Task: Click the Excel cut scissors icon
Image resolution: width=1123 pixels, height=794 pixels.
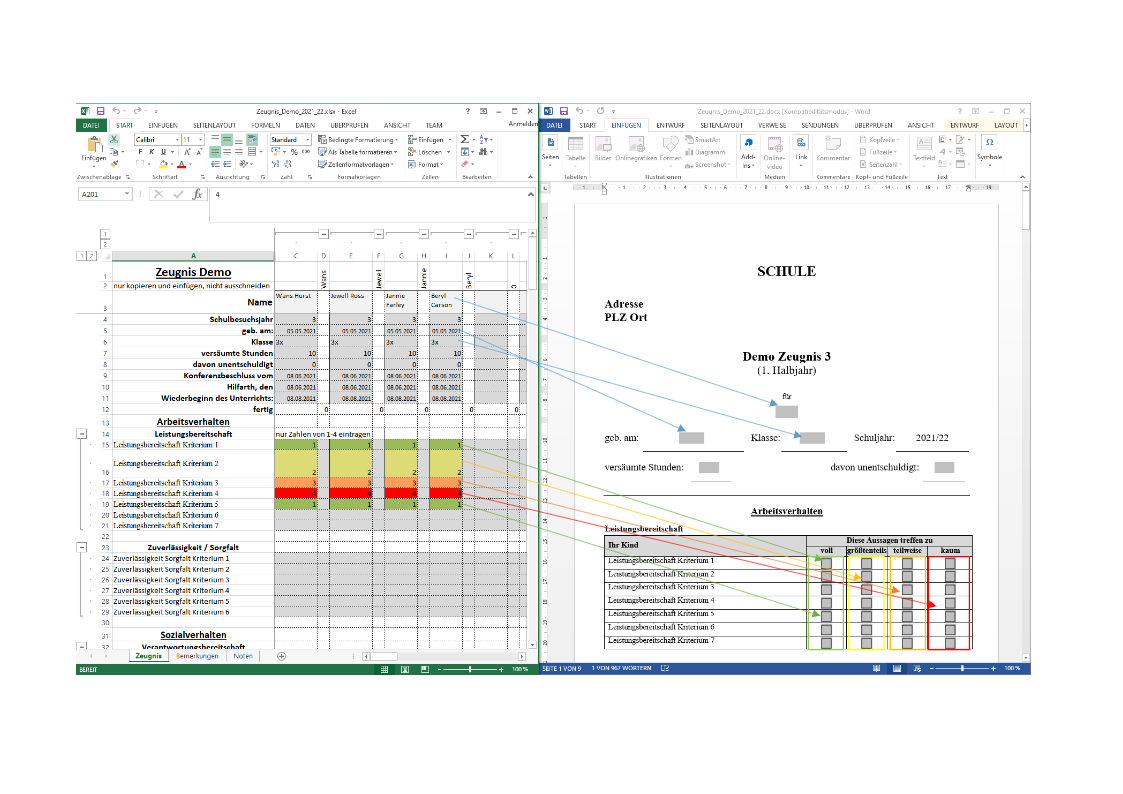Action: click(x=114, y=140)
